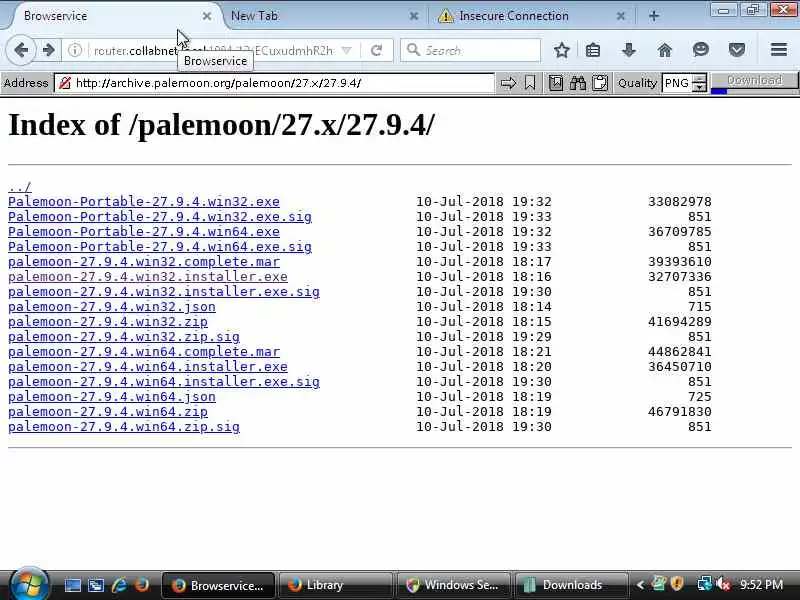Click the insecure padlock icon in Address bar
Screen dimensions: 800x600
(65, 83)
